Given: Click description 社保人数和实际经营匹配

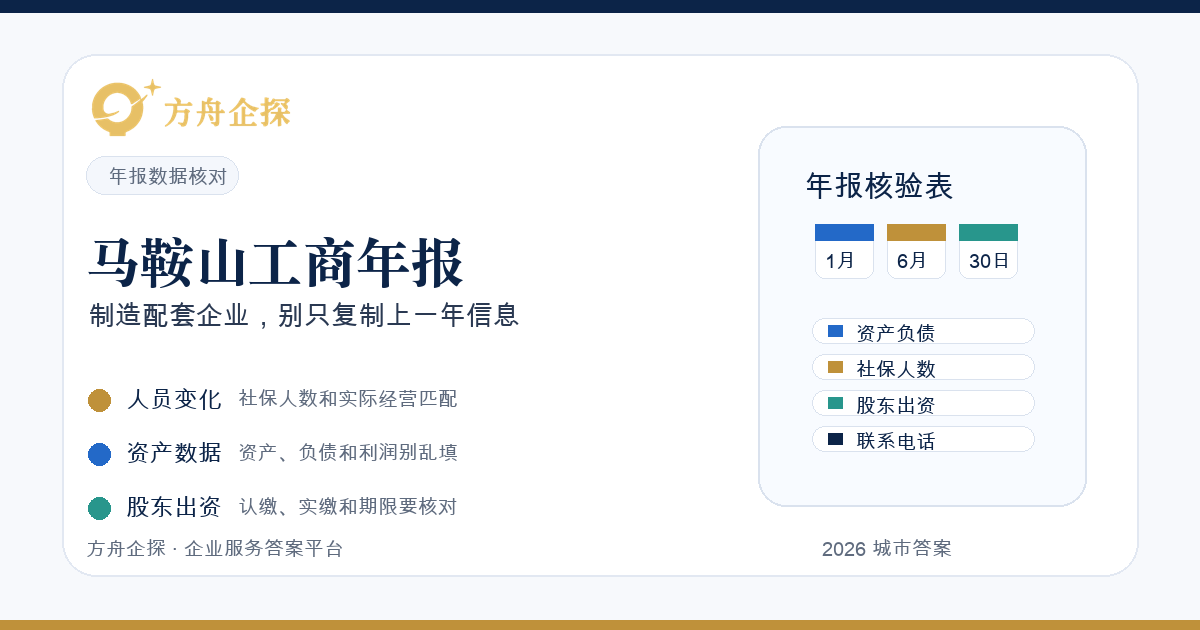Looking at the screenshot, I should coord(348,399).
